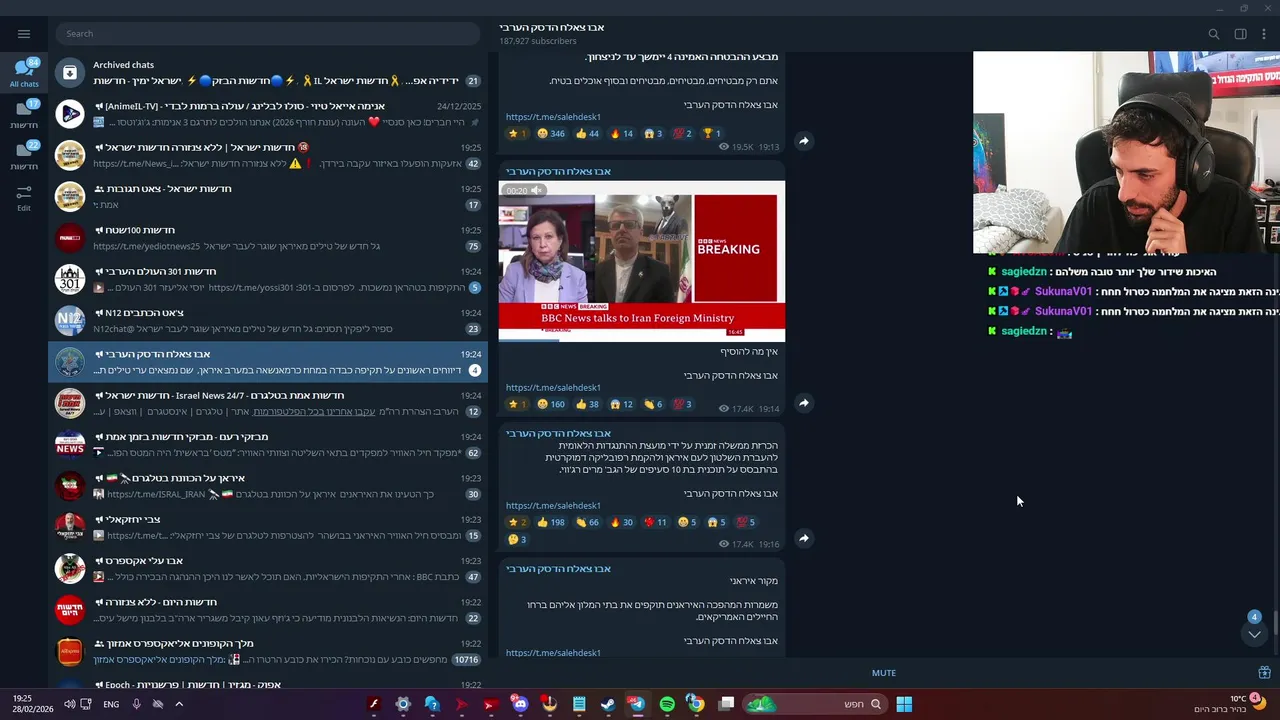This screenshot has width=1280, height=720.
Task: Open chat Israel News 24/7
Action: pyautogui.click(x=268, y=403)
